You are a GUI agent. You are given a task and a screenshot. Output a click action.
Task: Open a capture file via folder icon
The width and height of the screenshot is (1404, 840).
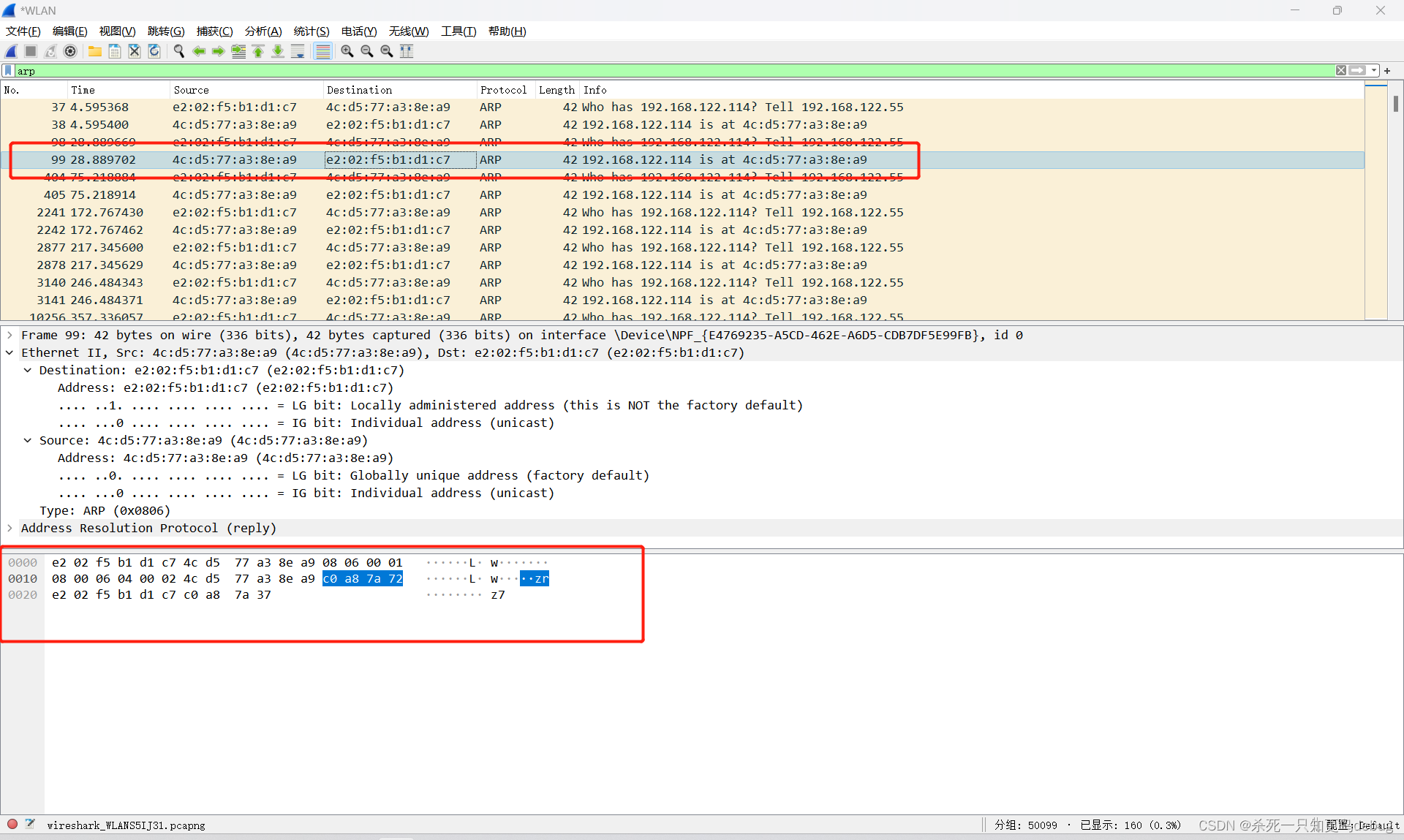coord(95,51)
